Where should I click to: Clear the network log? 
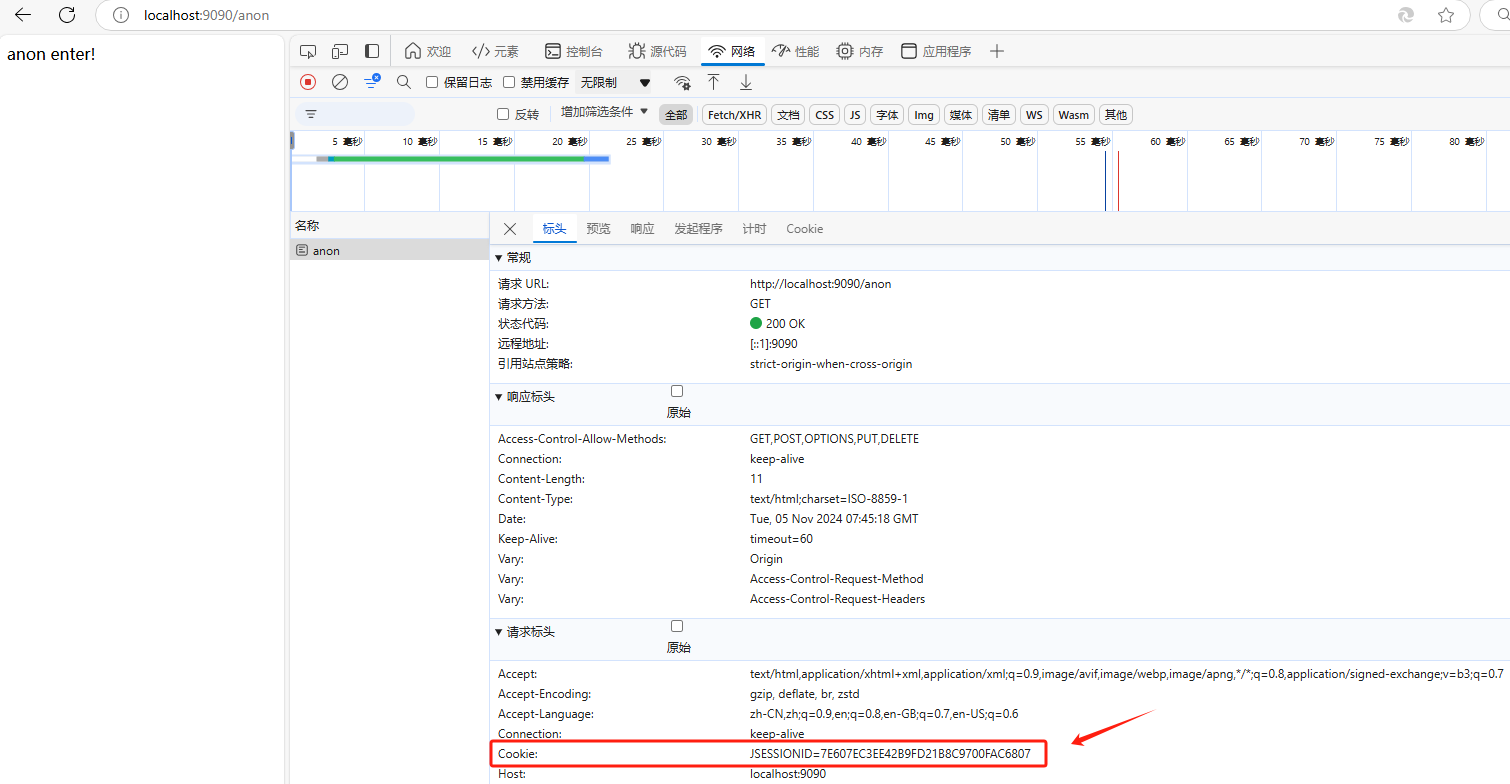[340, 82]
